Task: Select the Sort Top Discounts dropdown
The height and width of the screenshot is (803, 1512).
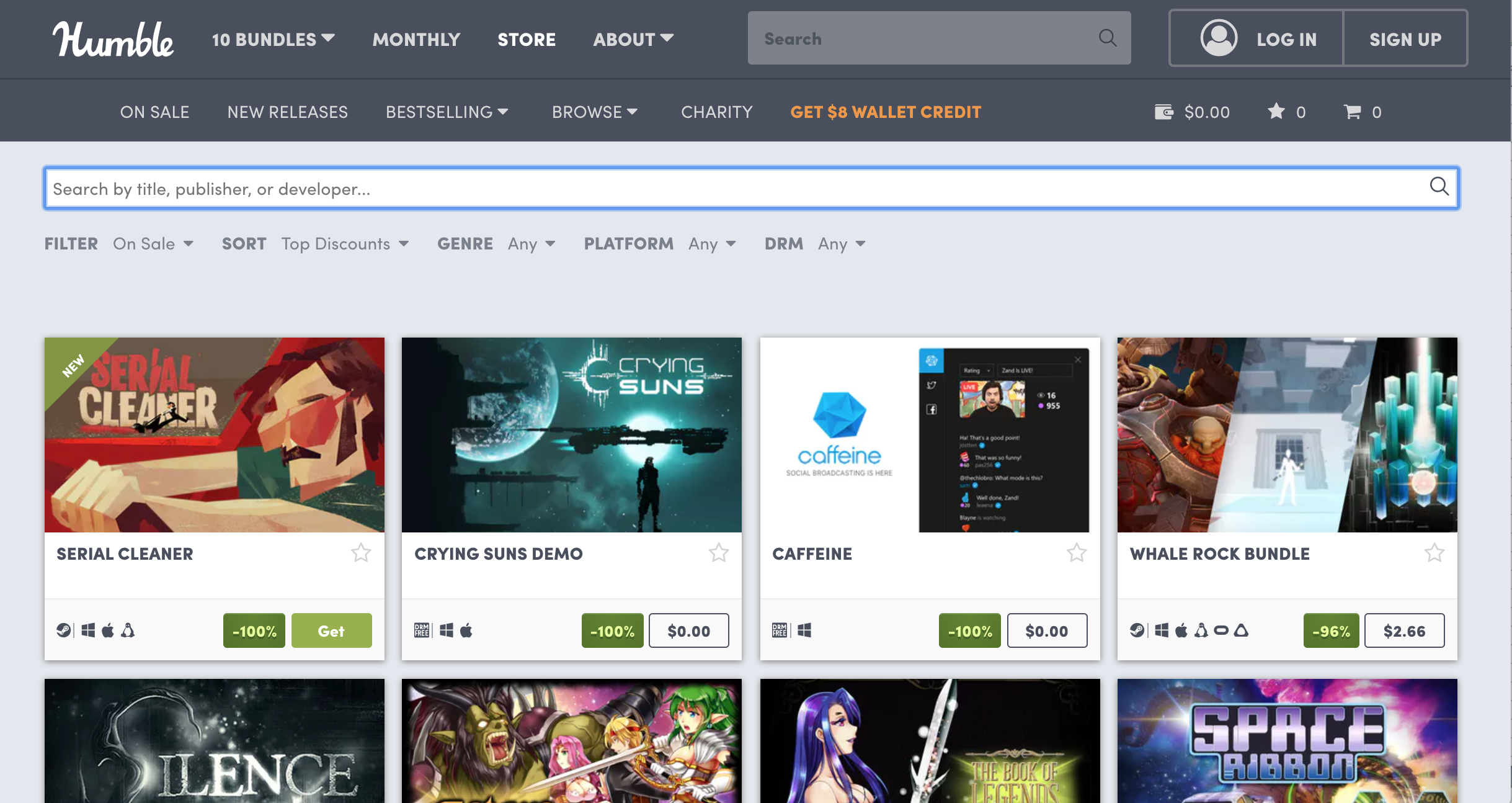Action: point(344,243)
